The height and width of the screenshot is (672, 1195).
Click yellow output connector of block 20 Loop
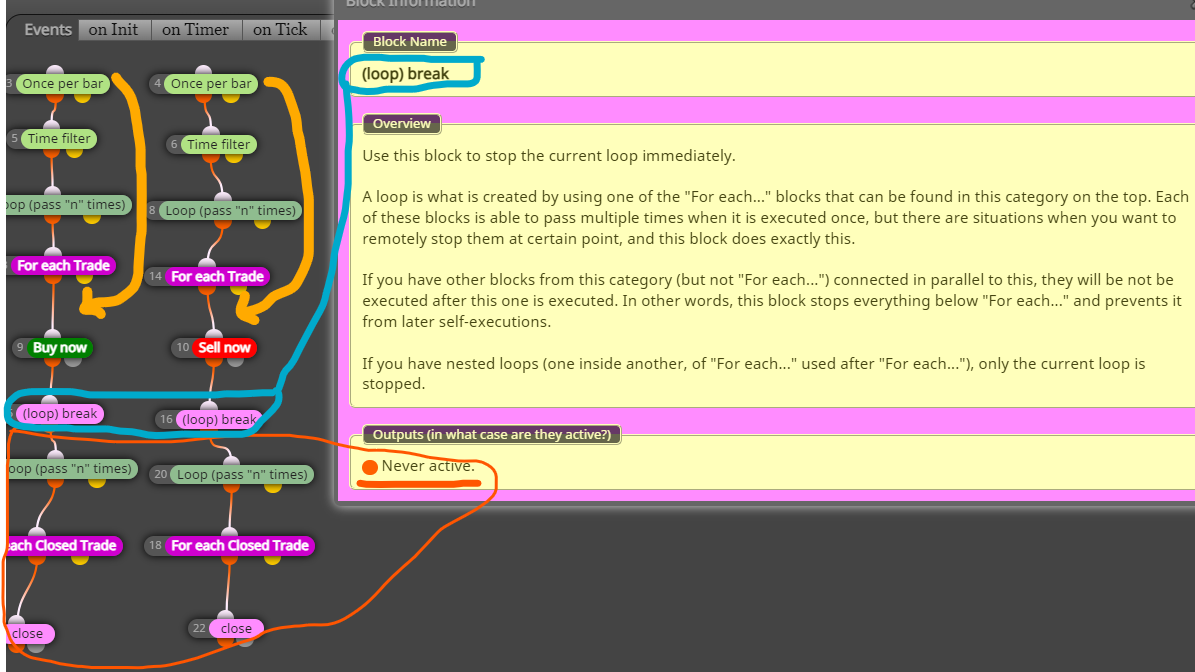coord(273,487)
